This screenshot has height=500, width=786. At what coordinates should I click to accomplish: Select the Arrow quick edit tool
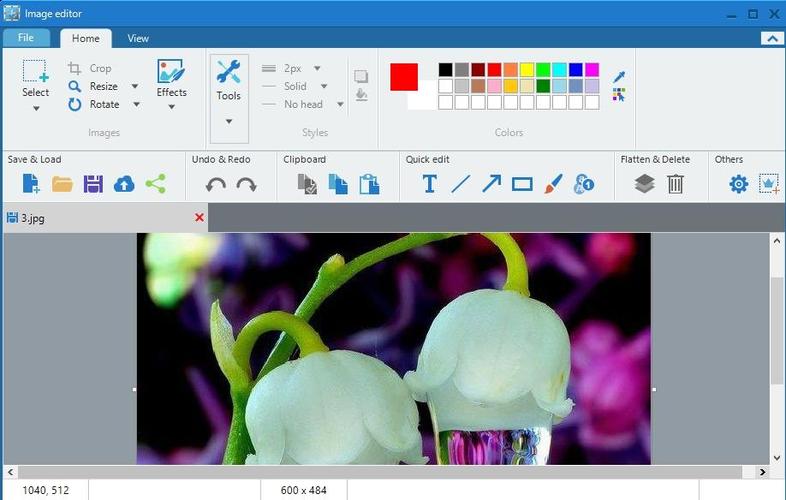coord(491,184)
